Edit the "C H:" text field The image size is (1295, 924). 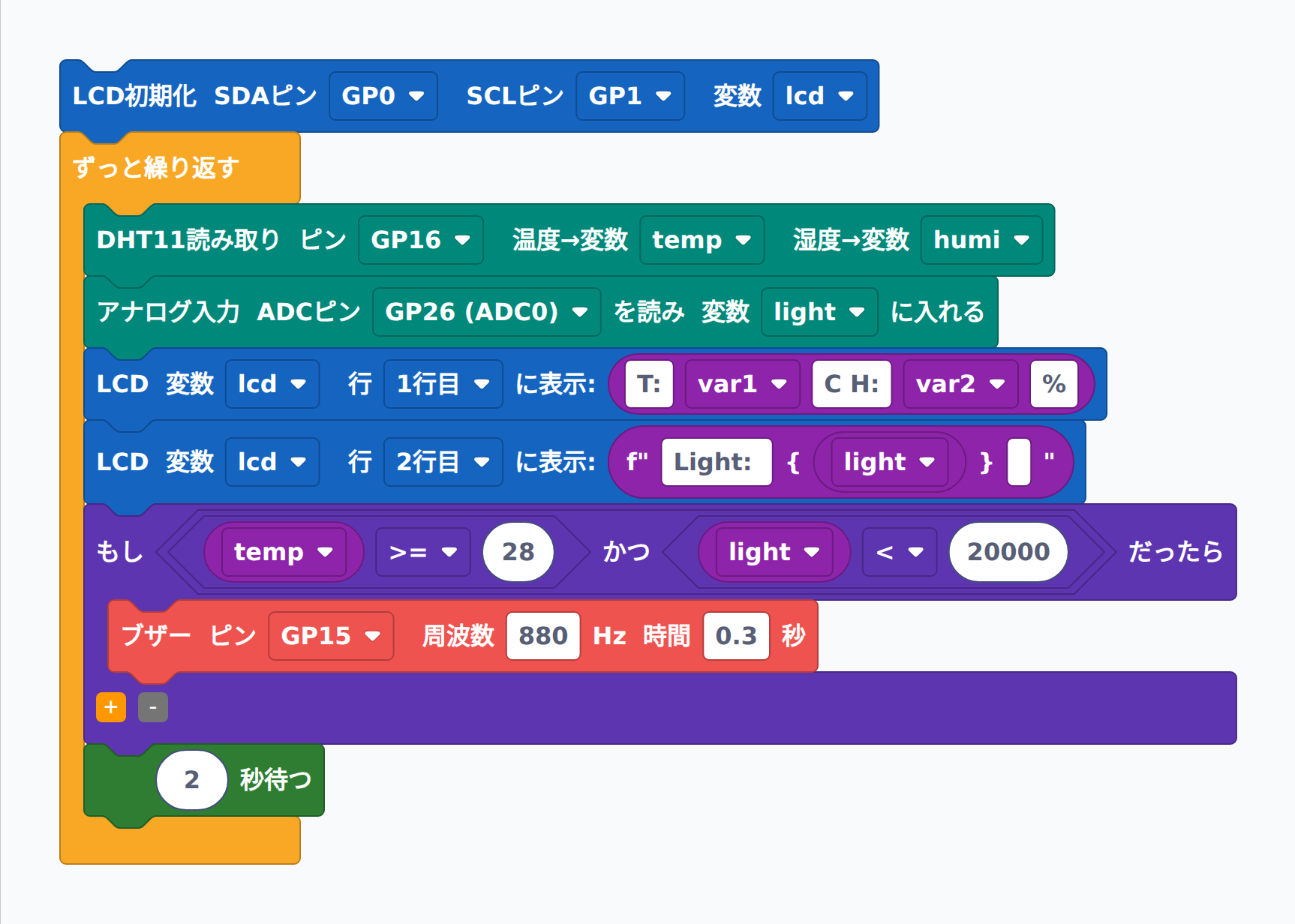click(852, 384)
